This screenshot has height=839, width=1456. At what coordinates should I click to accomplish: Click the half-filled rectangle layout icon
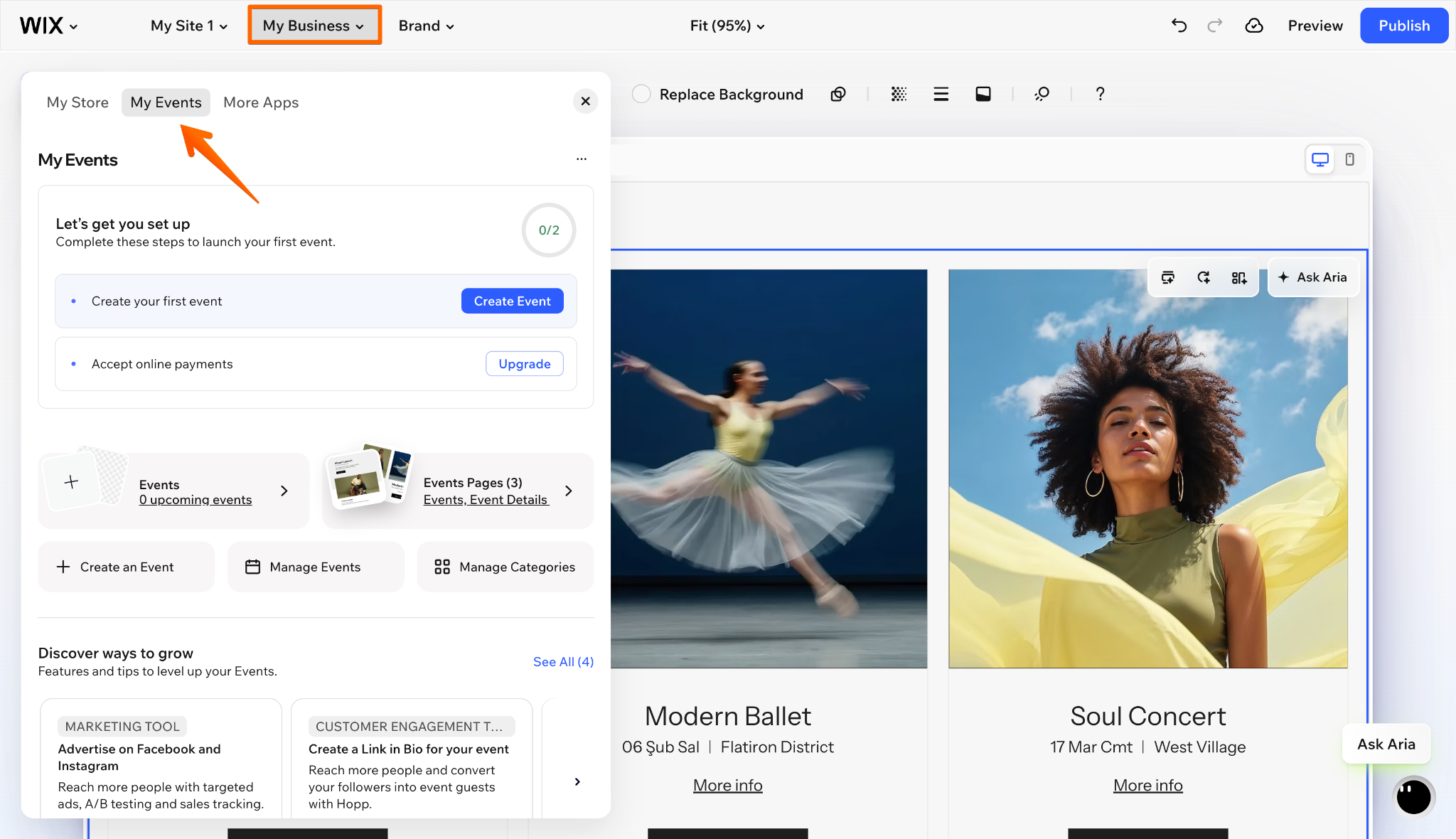983,94
